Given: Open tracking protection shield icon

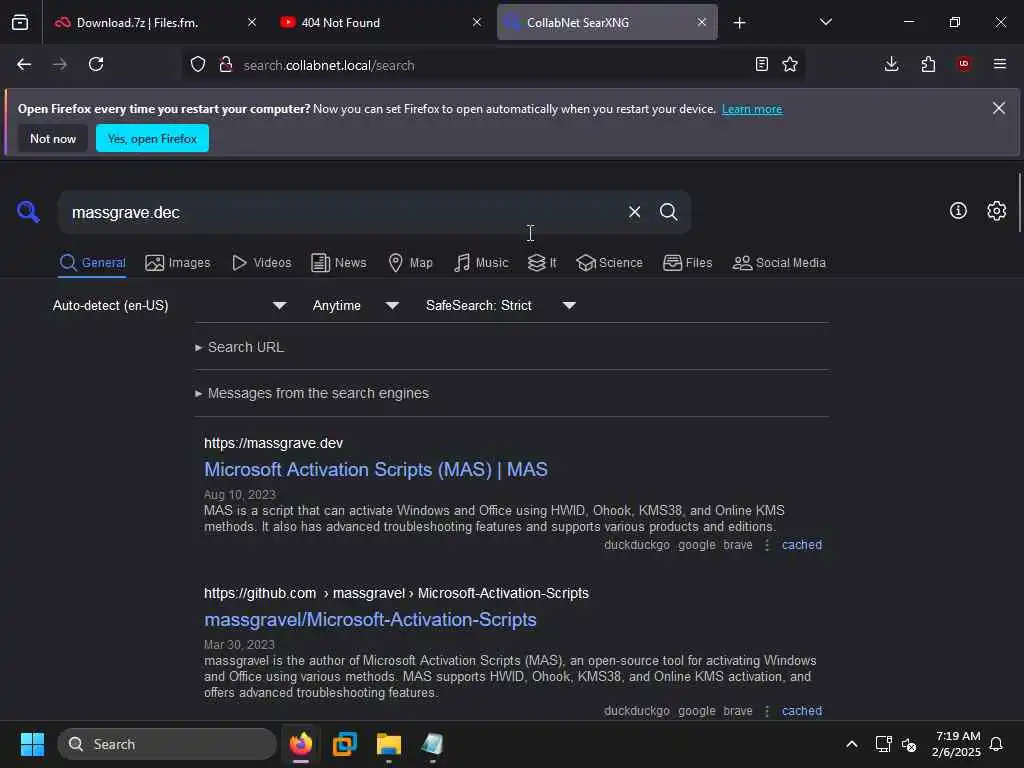Looking at the screenshot, I should point(198,64).
